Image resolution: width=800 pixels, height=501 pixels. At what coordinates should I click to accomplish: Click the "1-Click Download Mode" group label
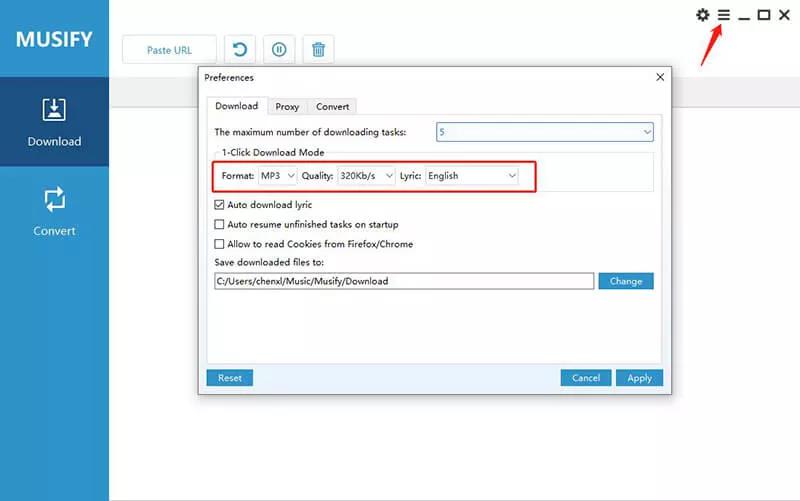pos(273,152)
